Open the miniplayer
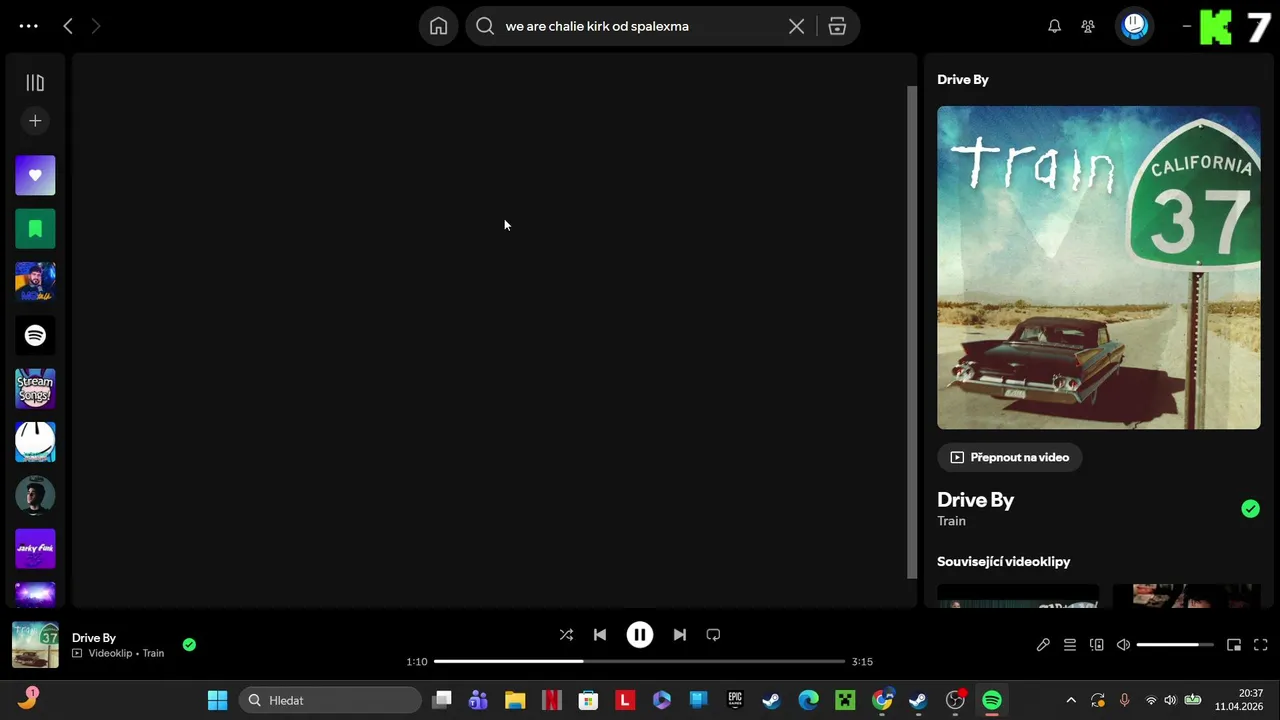1280x720 pixels. (x=1234, y=645)
